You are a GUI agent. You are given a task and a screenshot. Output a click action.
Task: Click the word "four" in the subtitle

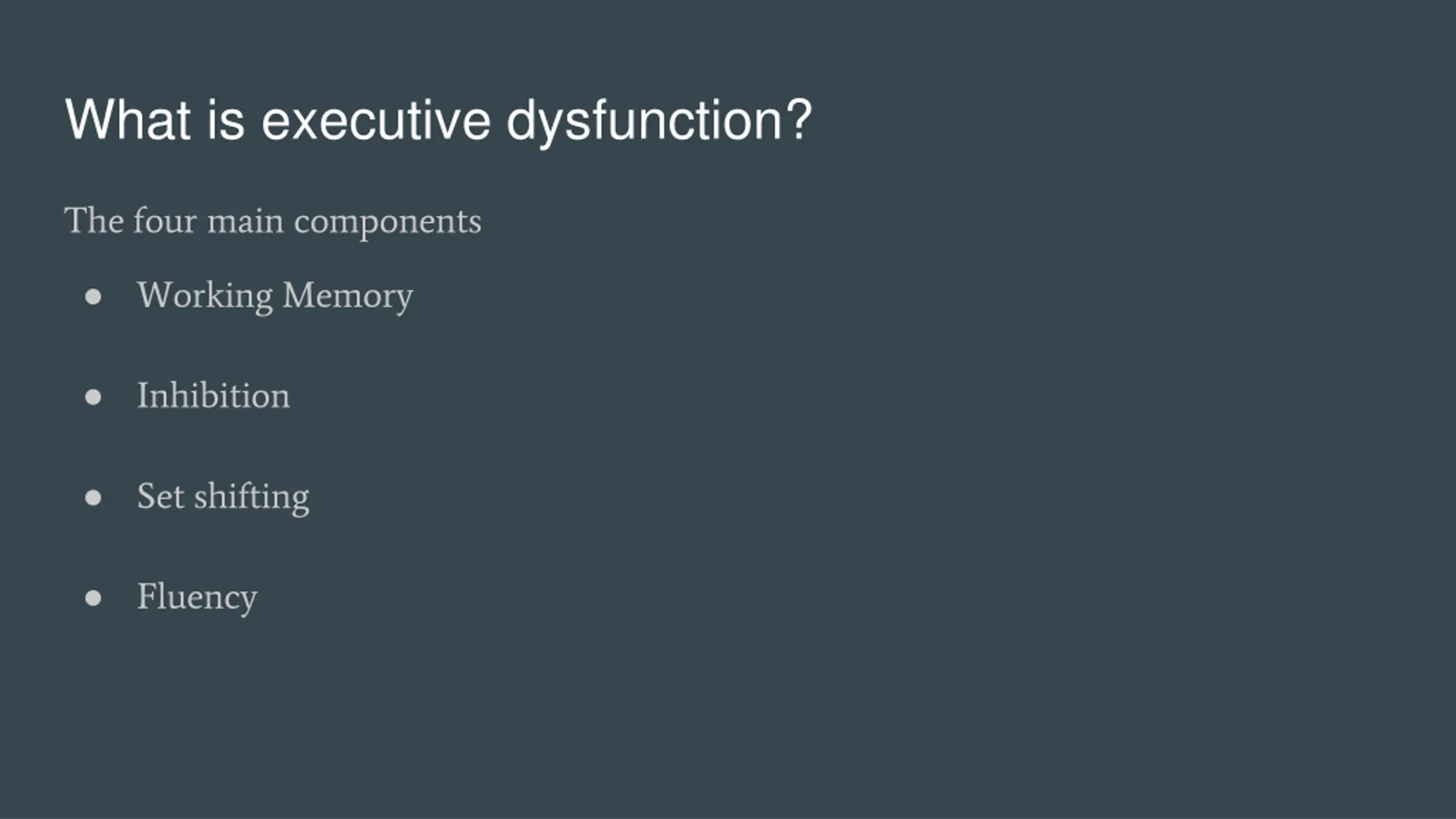[165, 221]
